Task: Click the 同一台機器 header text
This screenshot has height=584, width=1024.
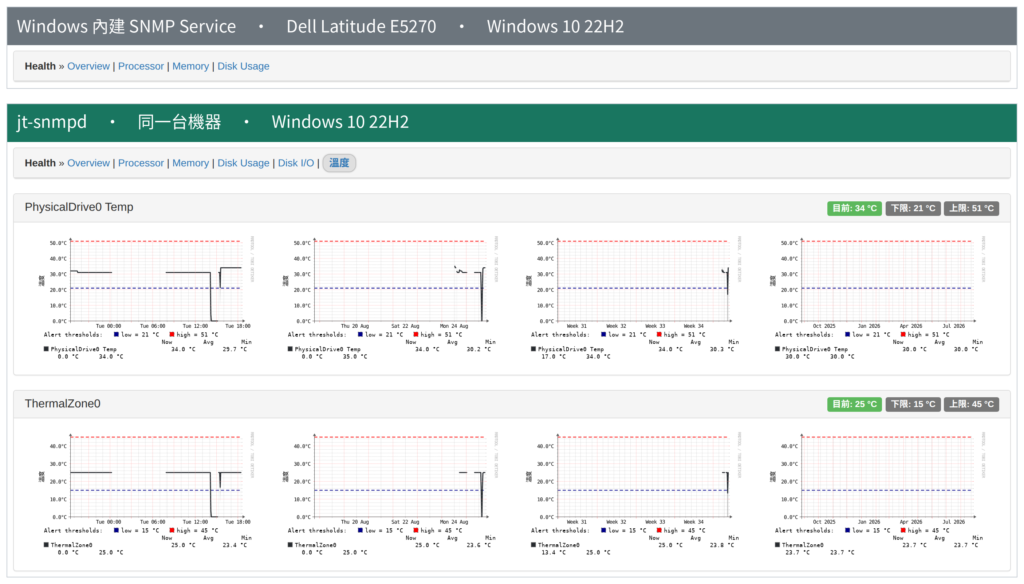Action: click(x=179, y=122)
